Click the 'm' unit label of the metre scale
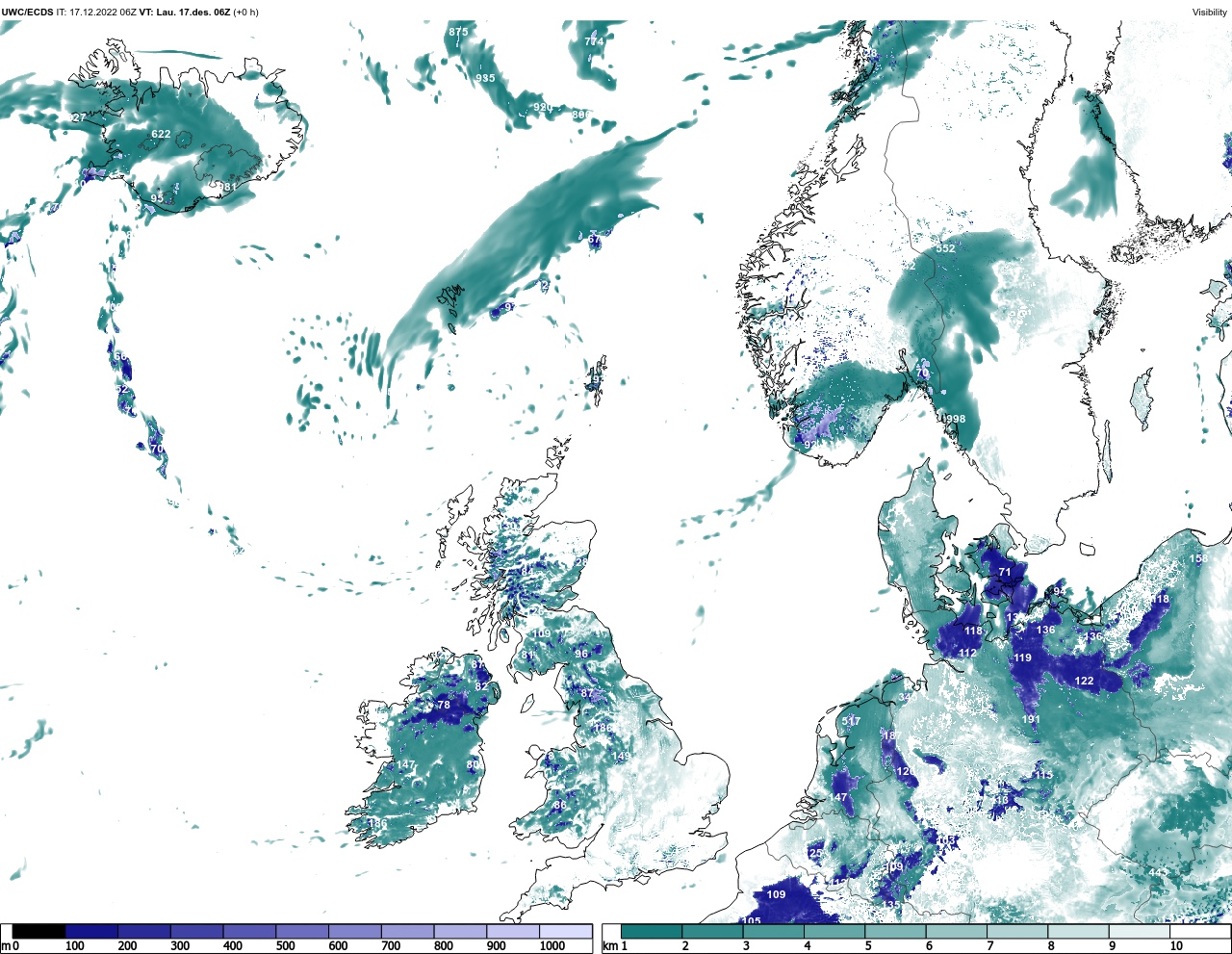The height and width of the screenshot is (954, 1232). click(5, 946)
